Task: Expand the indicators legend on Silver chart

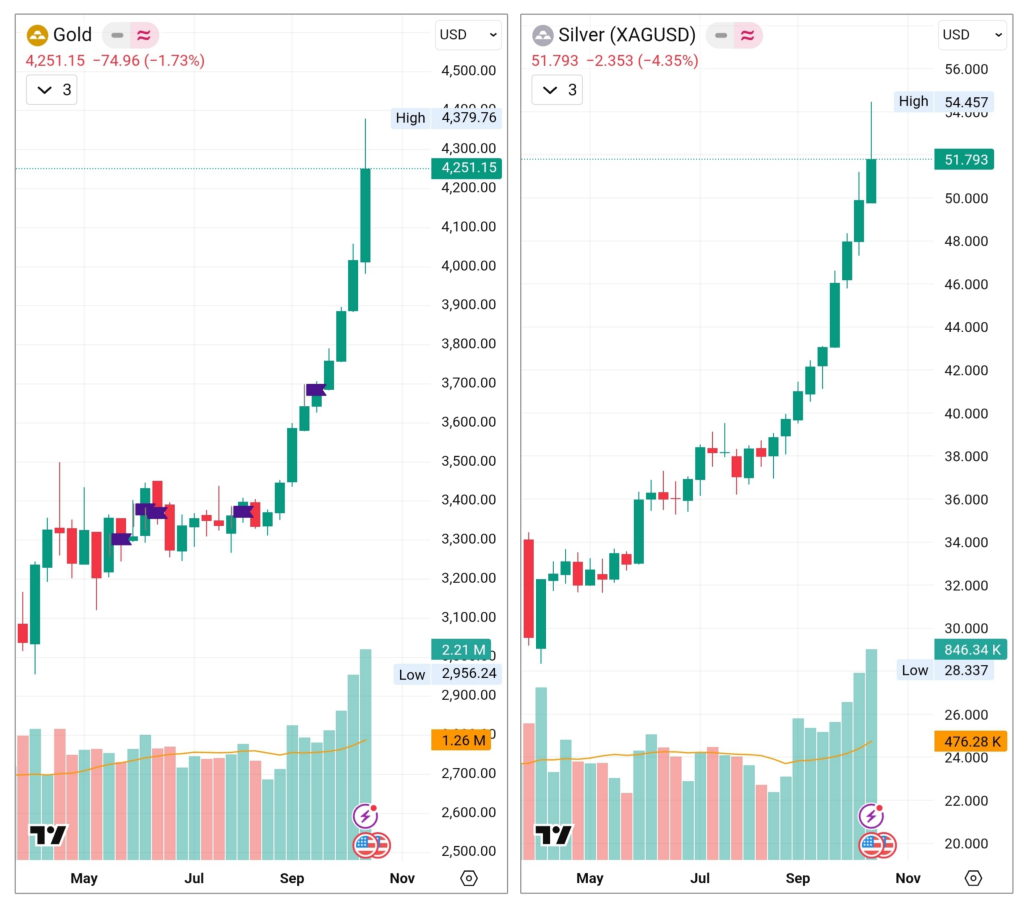Action: click(x=558, y=90)
